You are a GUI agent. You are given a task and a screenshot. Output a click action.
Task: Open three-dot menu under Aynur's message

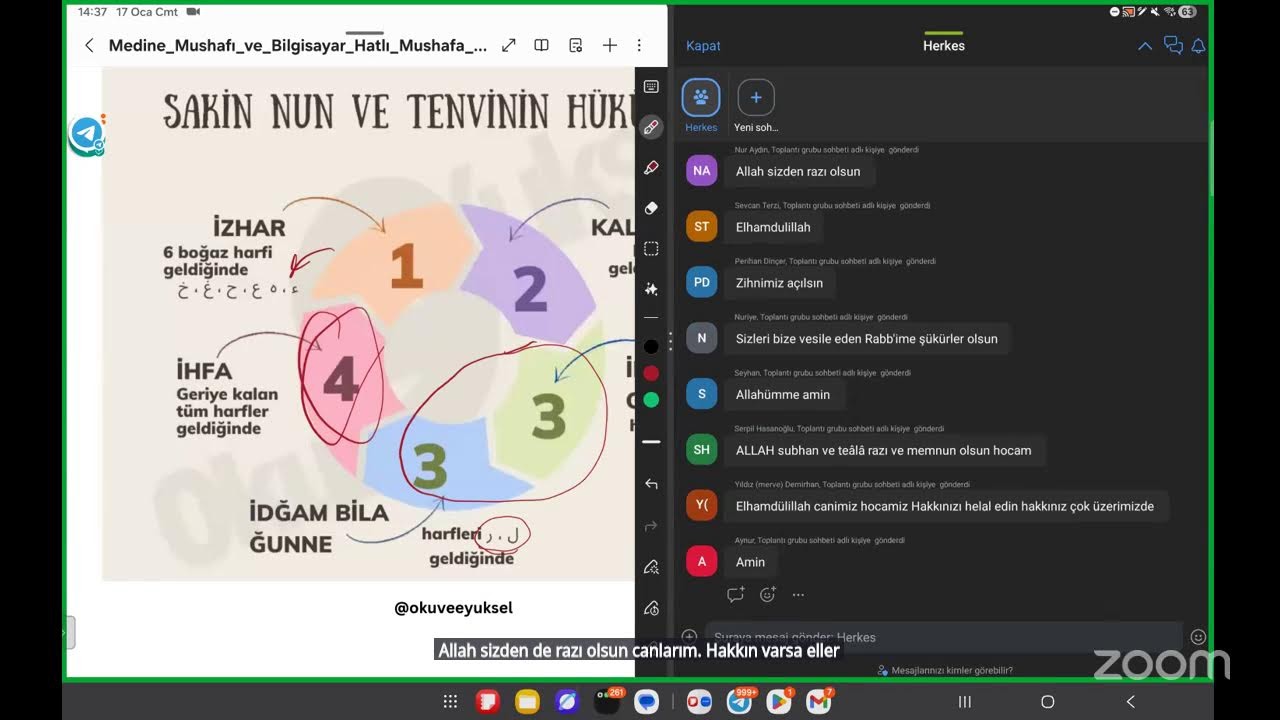[x=798, y=594]
